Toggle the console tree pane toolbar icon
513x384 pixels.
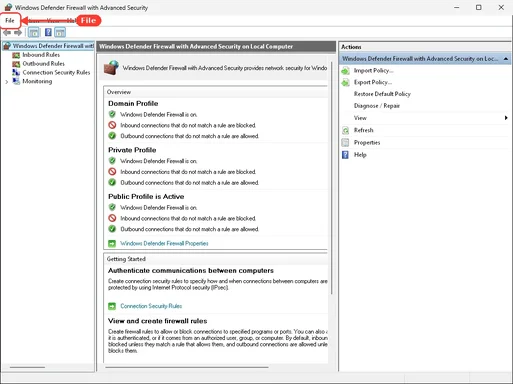(x=34, y=32)
